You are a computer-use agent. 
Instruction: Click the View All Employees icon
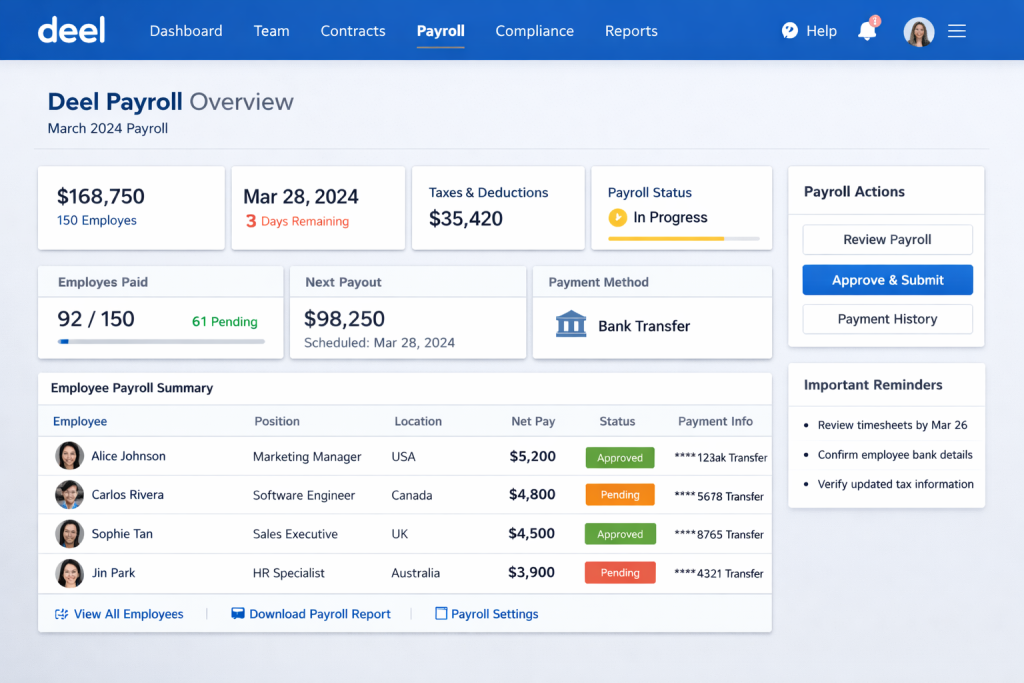[x=61, y=614]
